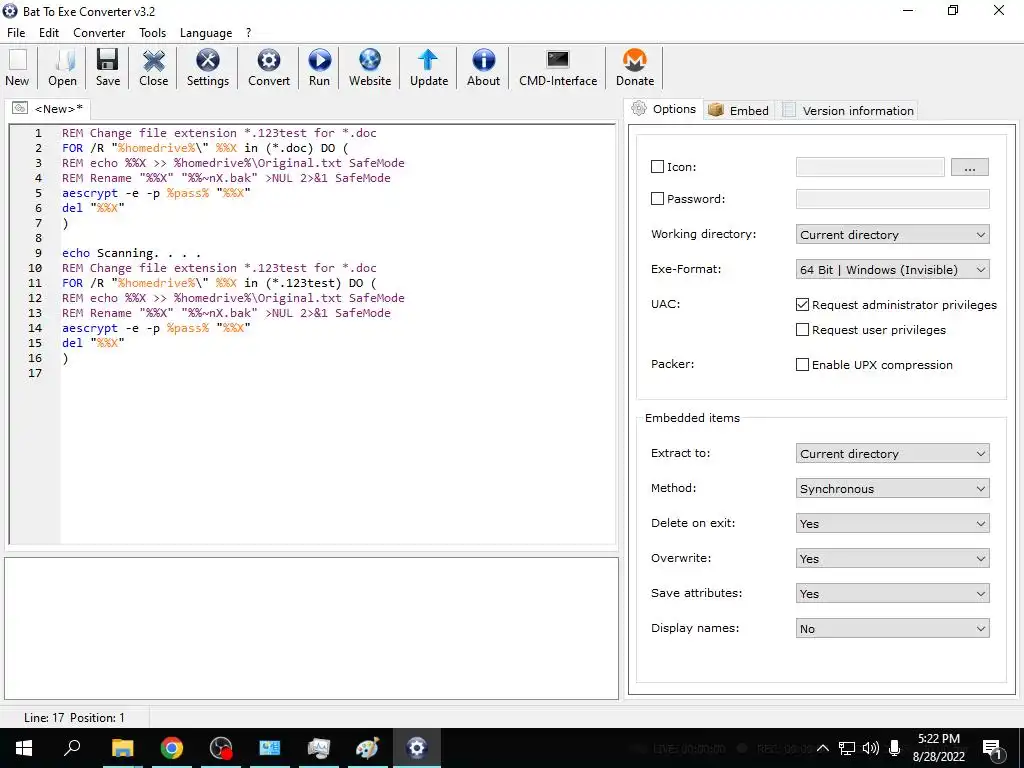Click line 1 REM Change file extension comment

pos(219,133)
